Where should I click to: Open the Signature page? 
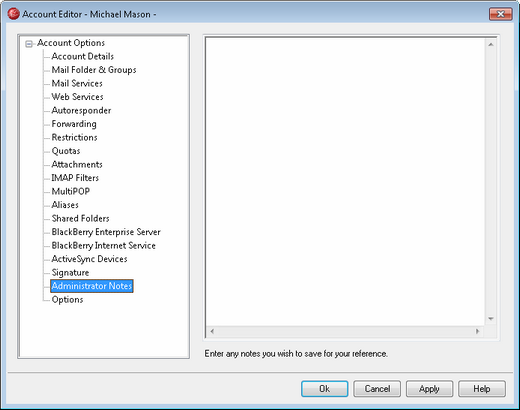pyautogui.click(x=70, y=273)
